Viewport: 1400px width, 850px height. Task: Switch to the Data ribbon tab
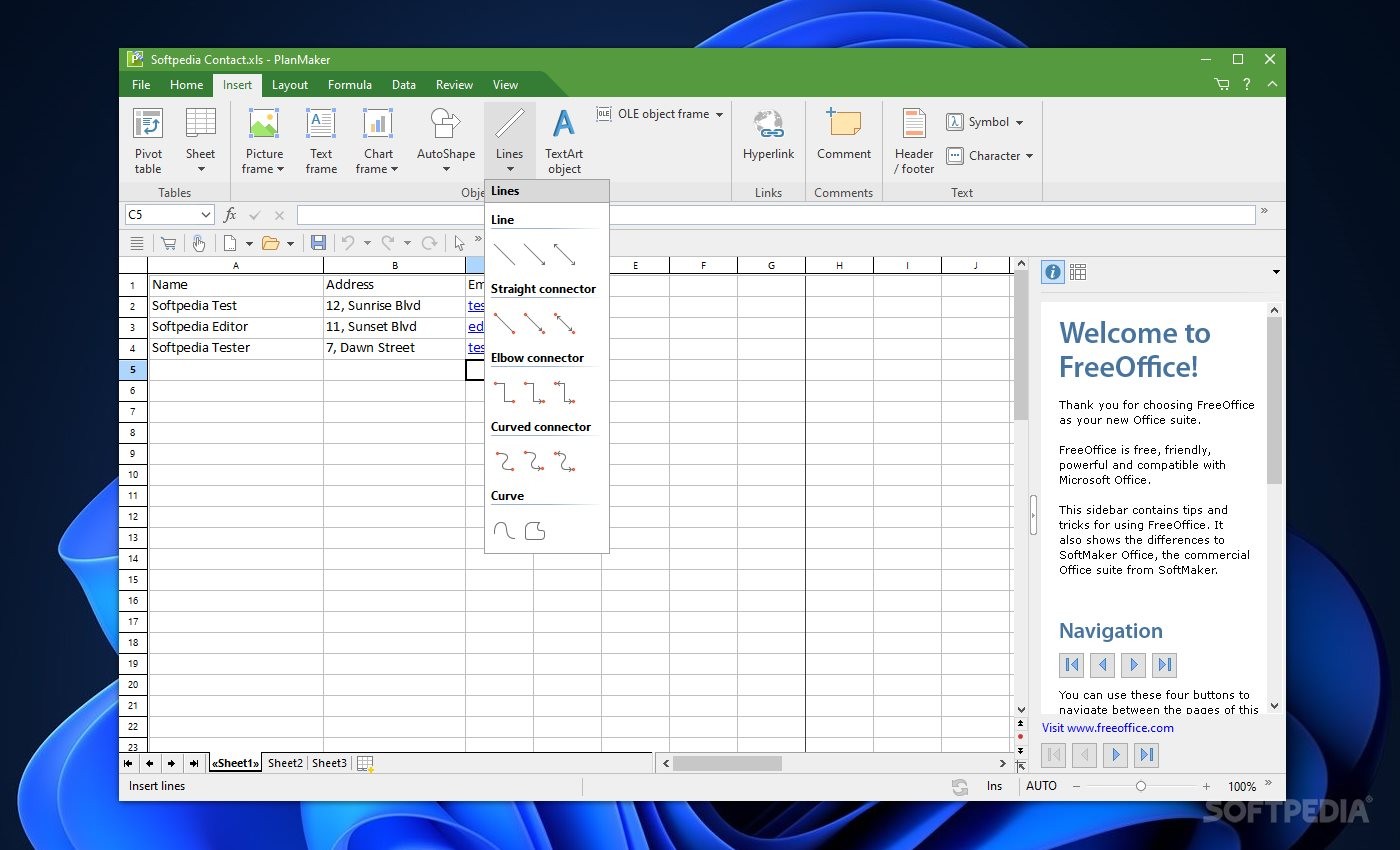pos(404,85)
